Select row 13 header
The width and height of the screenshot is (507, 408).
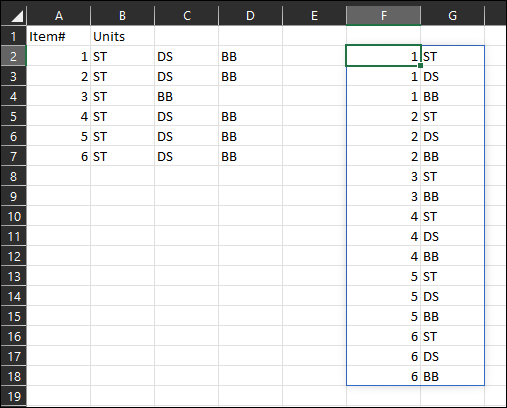click(x=13, y=276)
